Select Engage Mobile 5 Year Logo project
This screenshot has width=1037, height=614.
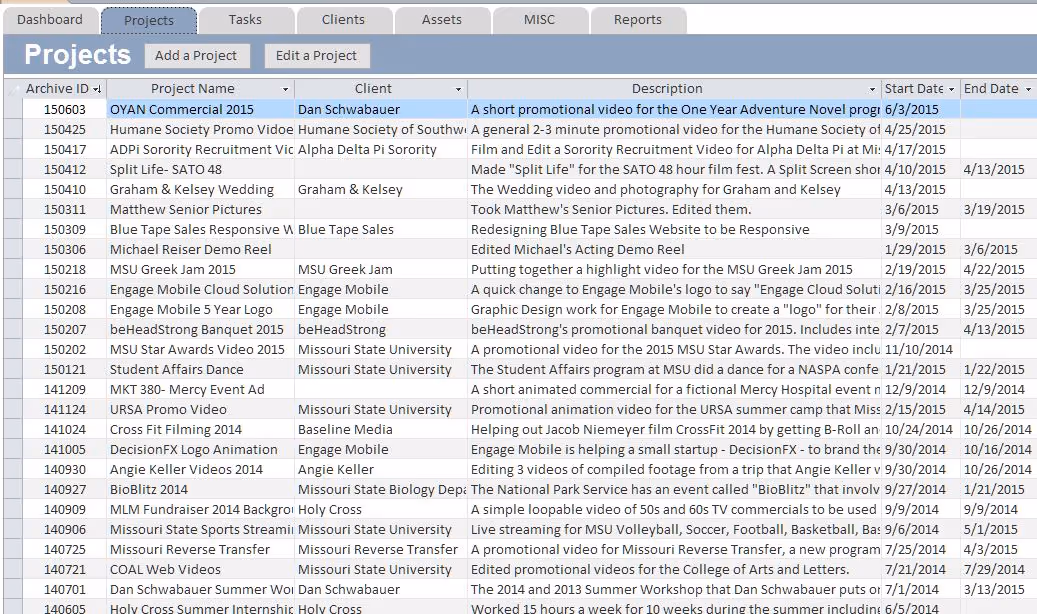click(200, 310)
